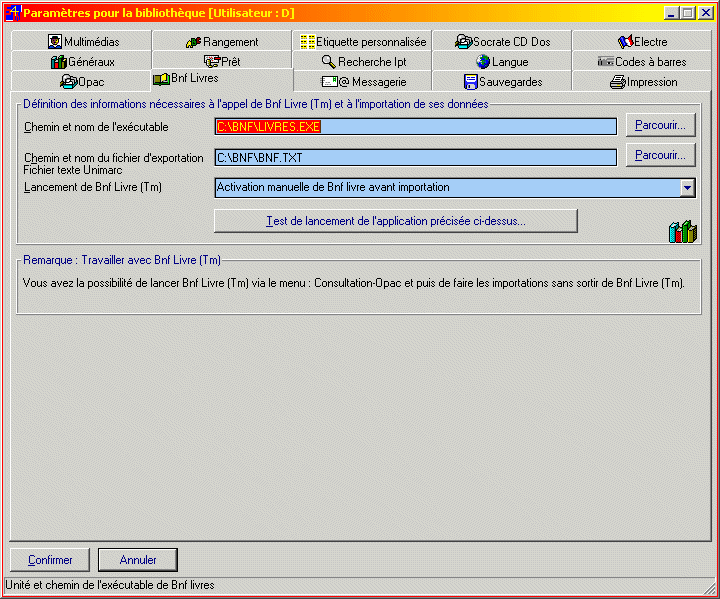Click the Chemin et nom de l'exécutable label
Image resolution: width=720 pixels, height=599 pixels.
point(96,127)
